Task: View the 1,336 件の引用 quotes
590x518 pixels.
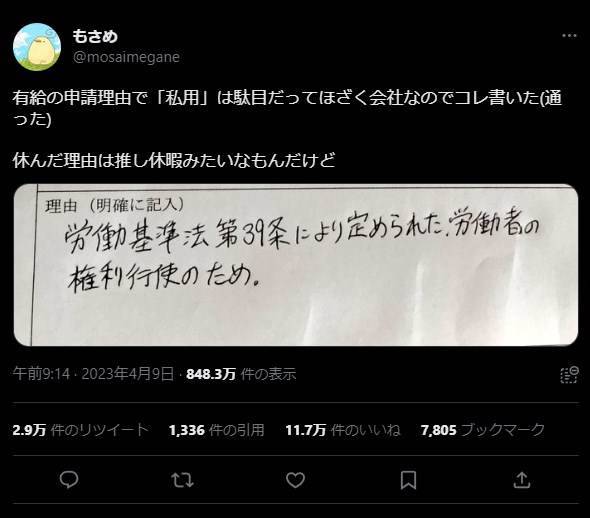Action: tap(217, 430)
